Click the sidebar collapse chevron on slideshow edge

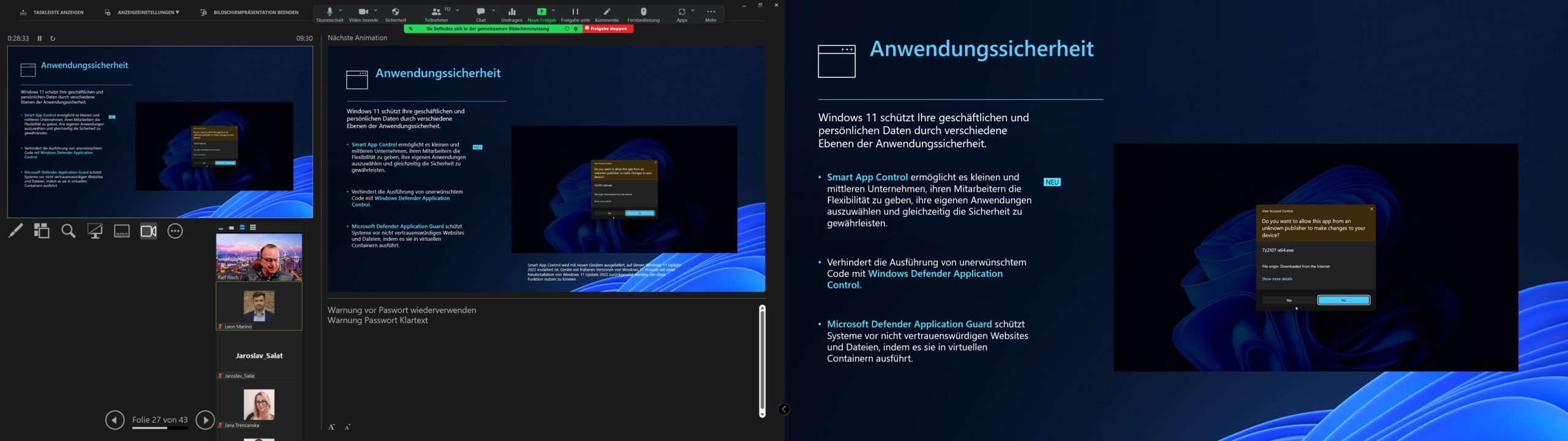pos(784,409)
